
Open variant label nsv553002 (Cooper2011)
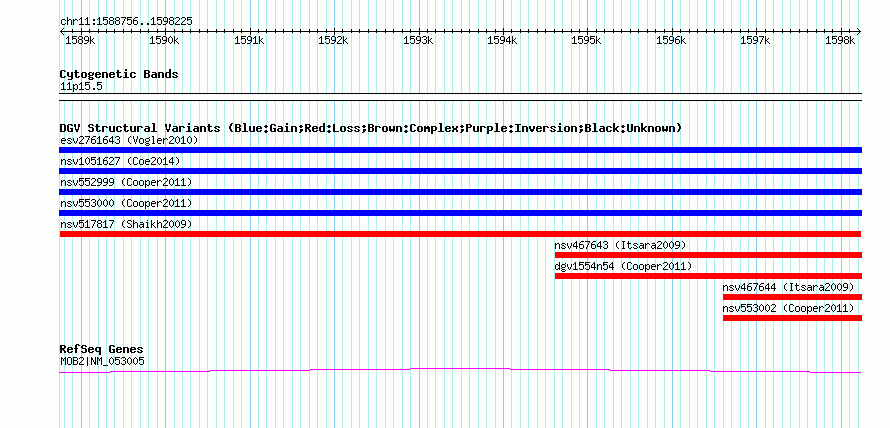click(788, 308)
